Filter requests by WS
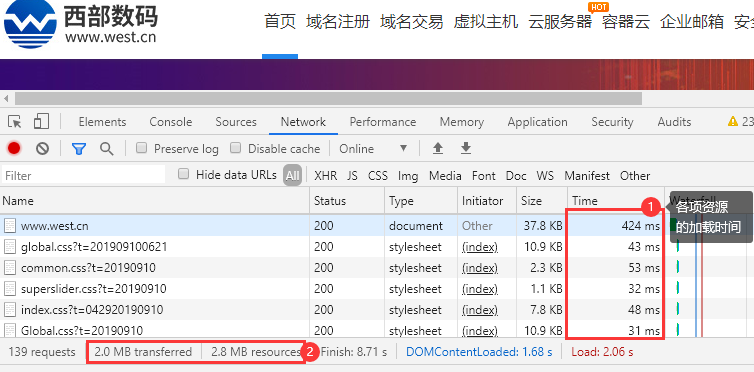The height and width of the screenshot is (372, 754). click(x=545, y=176)
